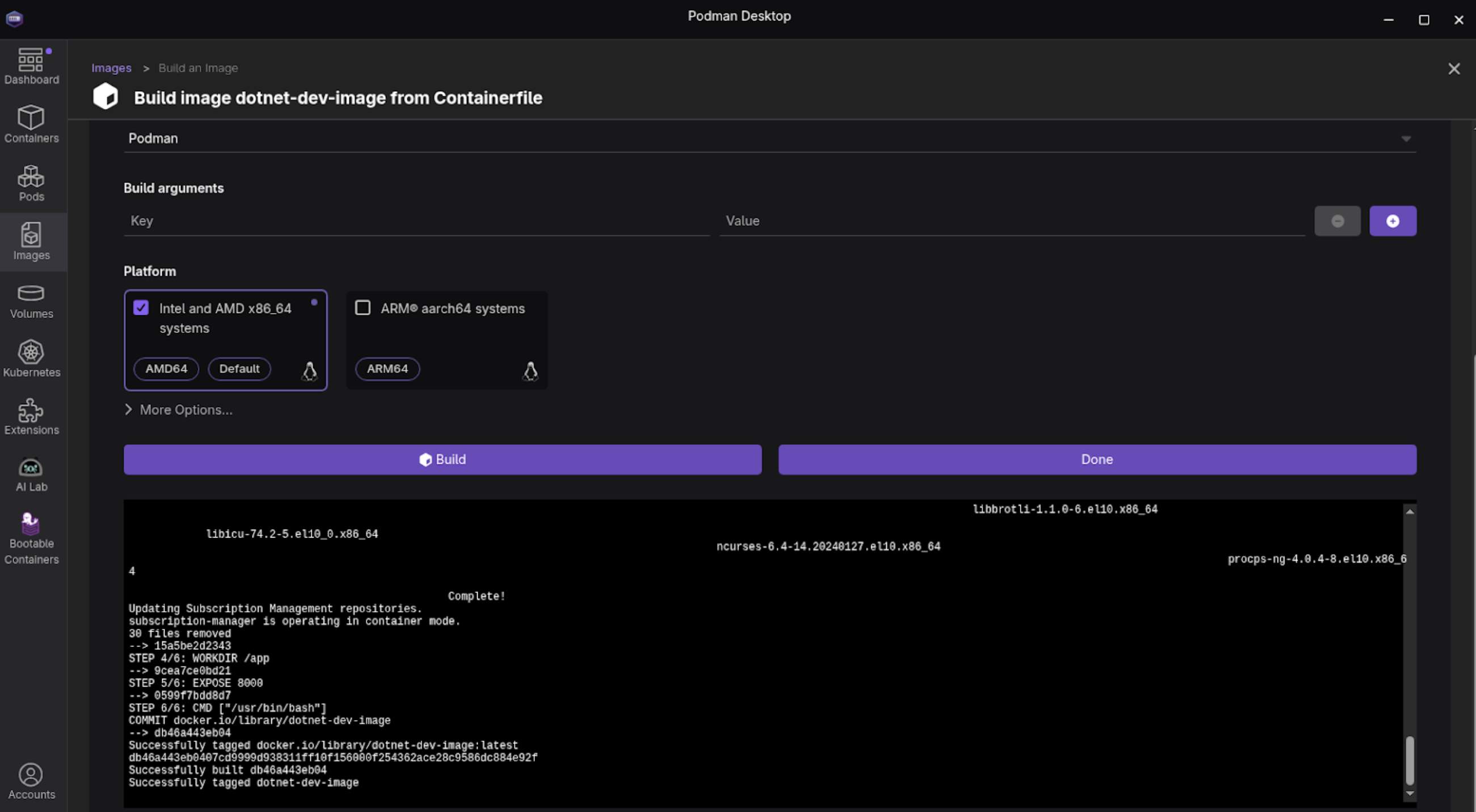Click the Done button
The height and width of the screenshot is (812, 1476).
[1097, 460]
